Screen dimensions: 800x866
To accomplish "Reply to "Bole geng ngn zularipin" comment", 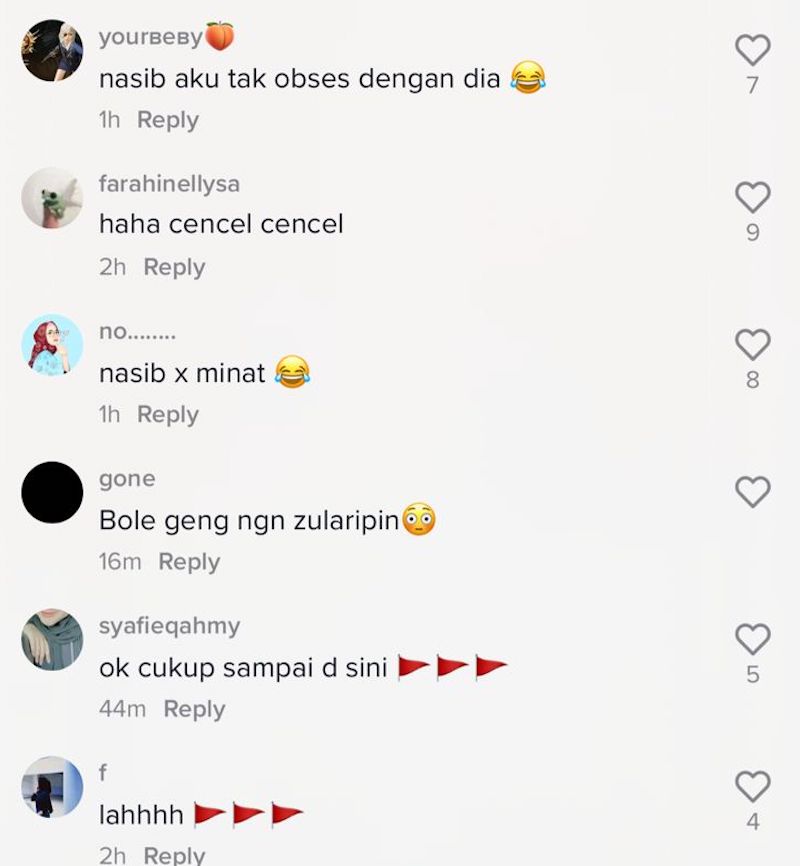I will 189,562.
